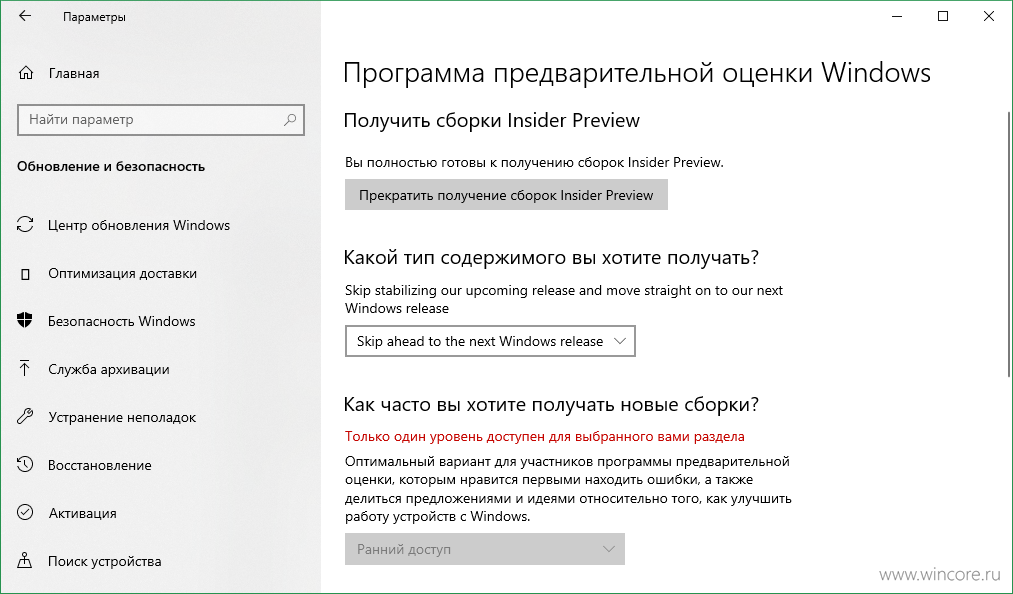Click the vertical scrollbar on the right
Image resolution: width=1013 pixels, height=594 pixels.
(x=1008, y=242)
